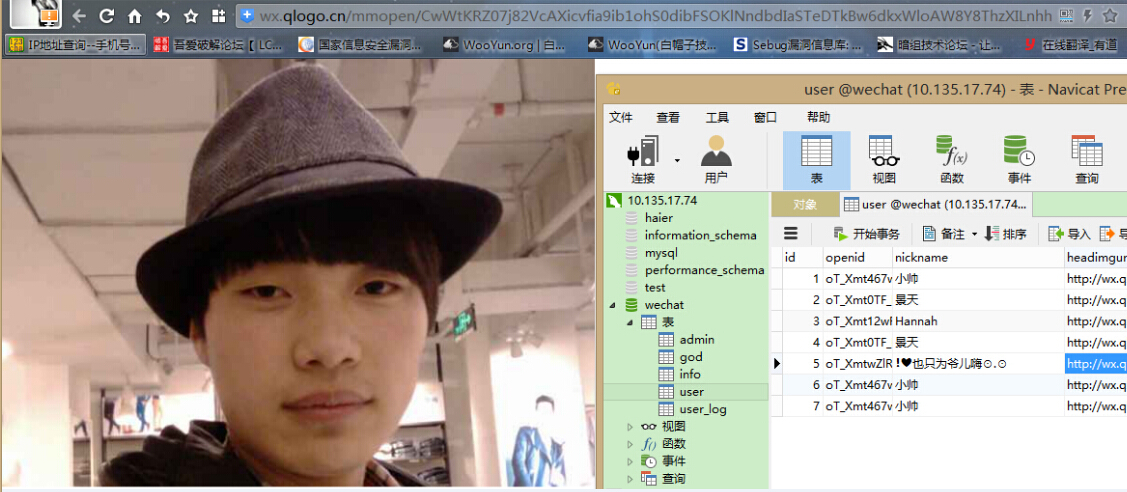Click the 备注 memo button

click(x=944, y=233)
